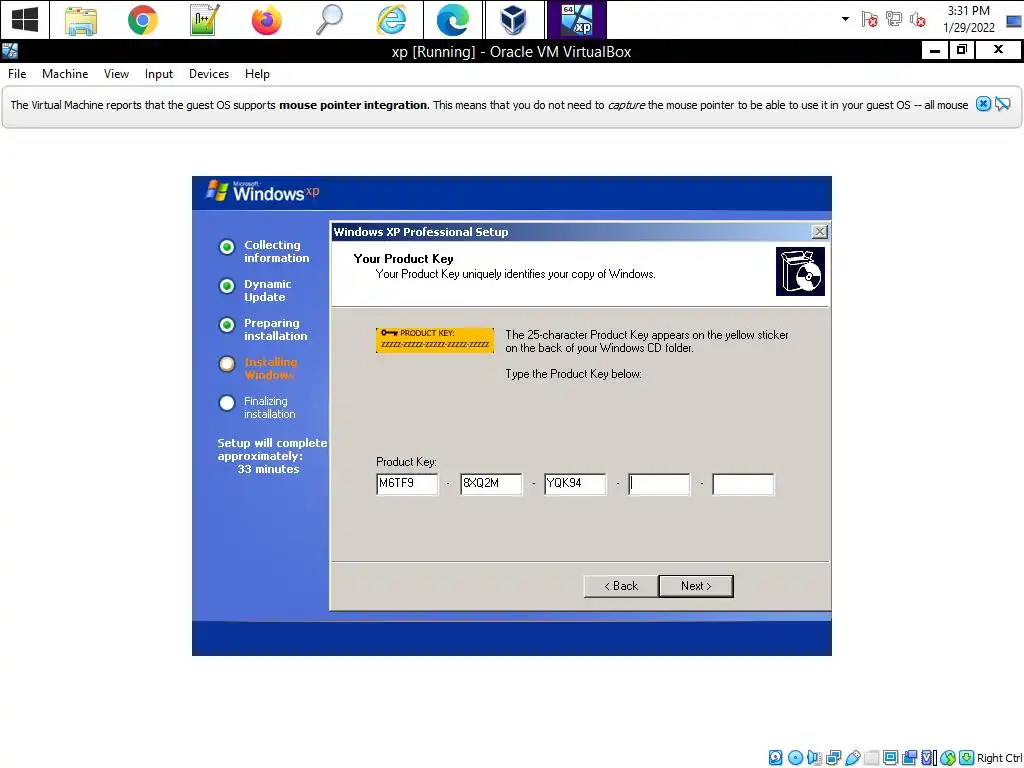
Task: Open the View menu
Action: pyautogui.click(x=116, y=74)
